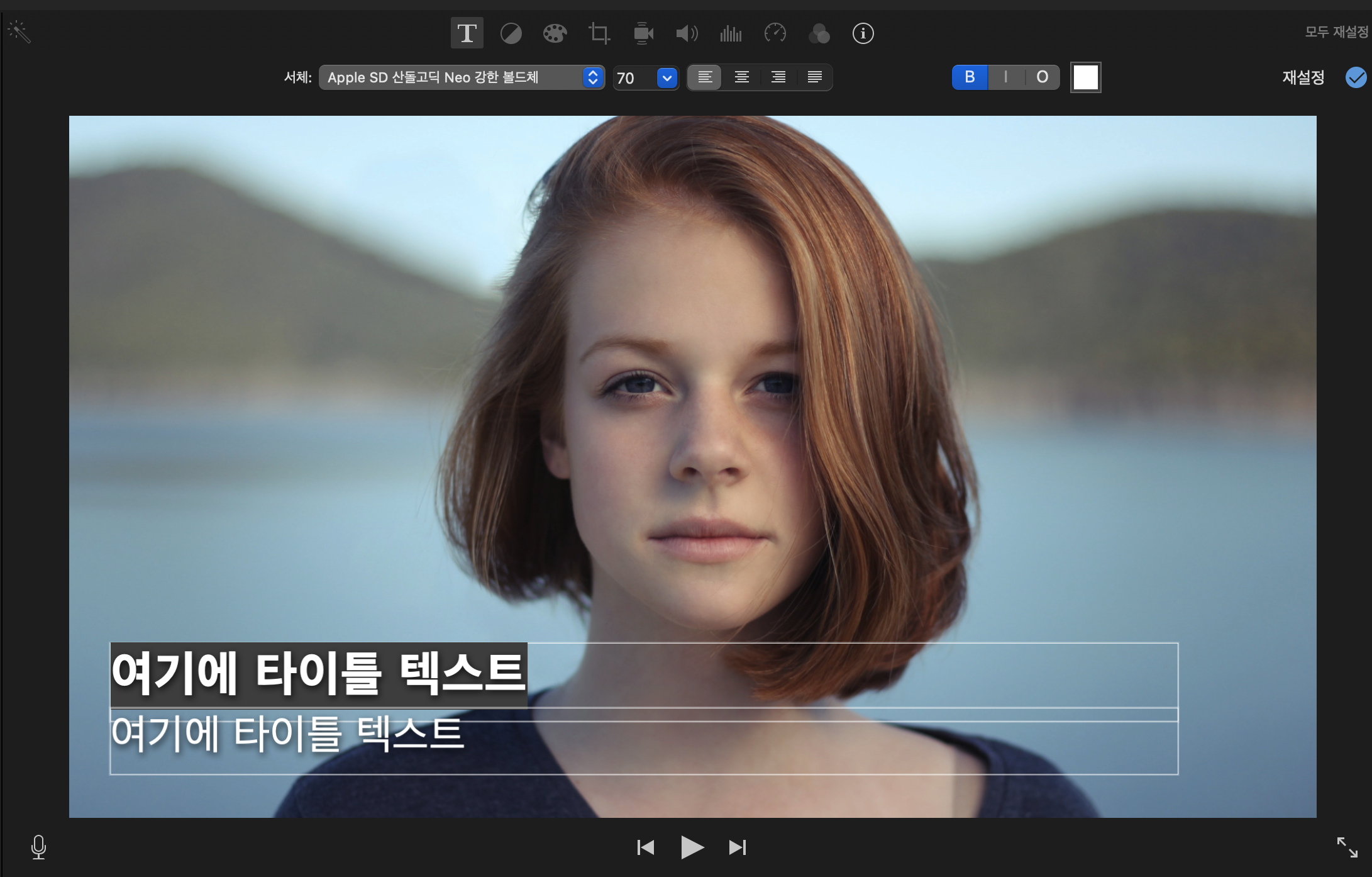Toggle outline text style O

tap(1042, 77)
